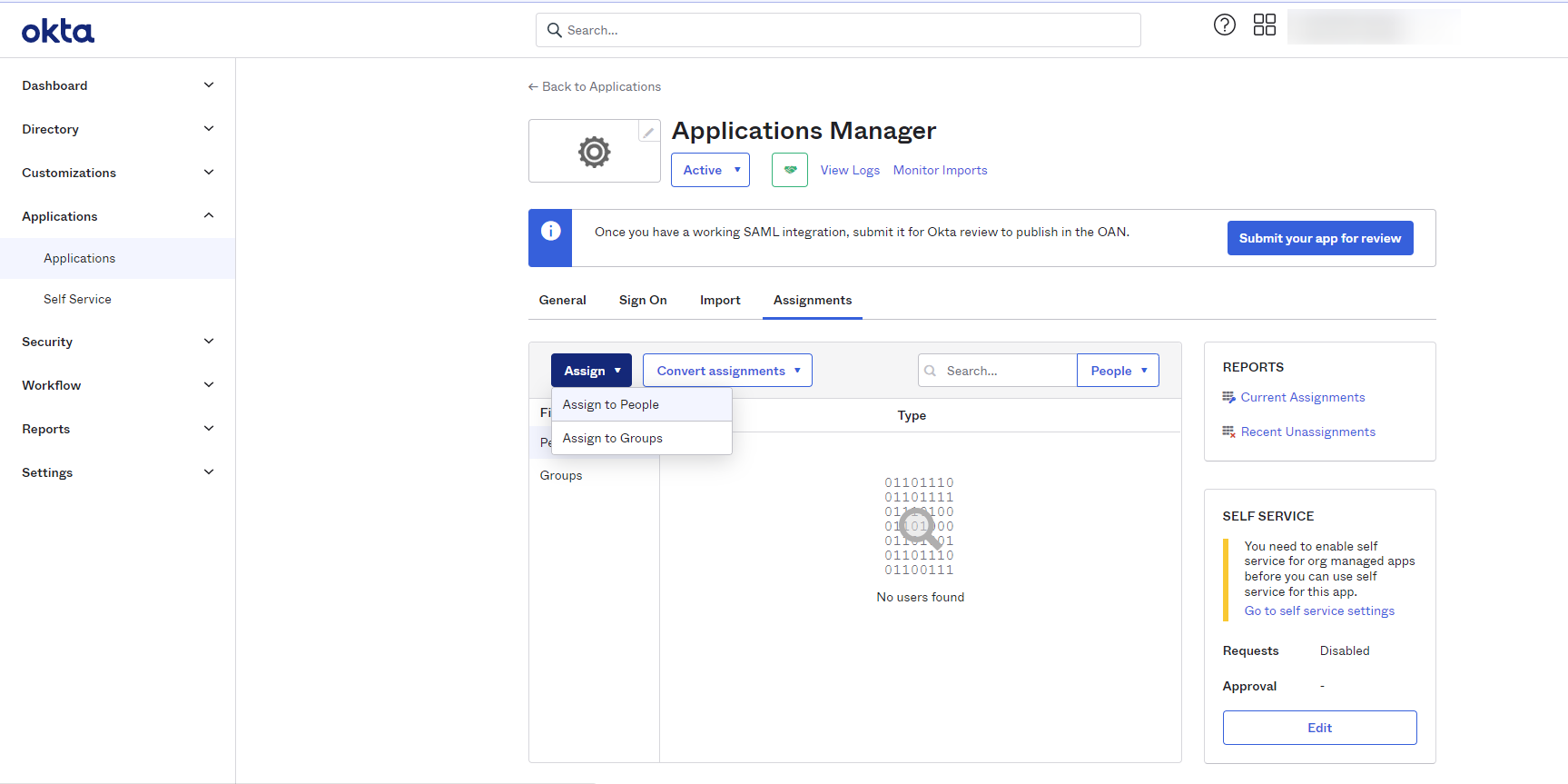Switch to the Sign On tab
The width and height of the screenshot is (1568, 784).
click(643, 301)
